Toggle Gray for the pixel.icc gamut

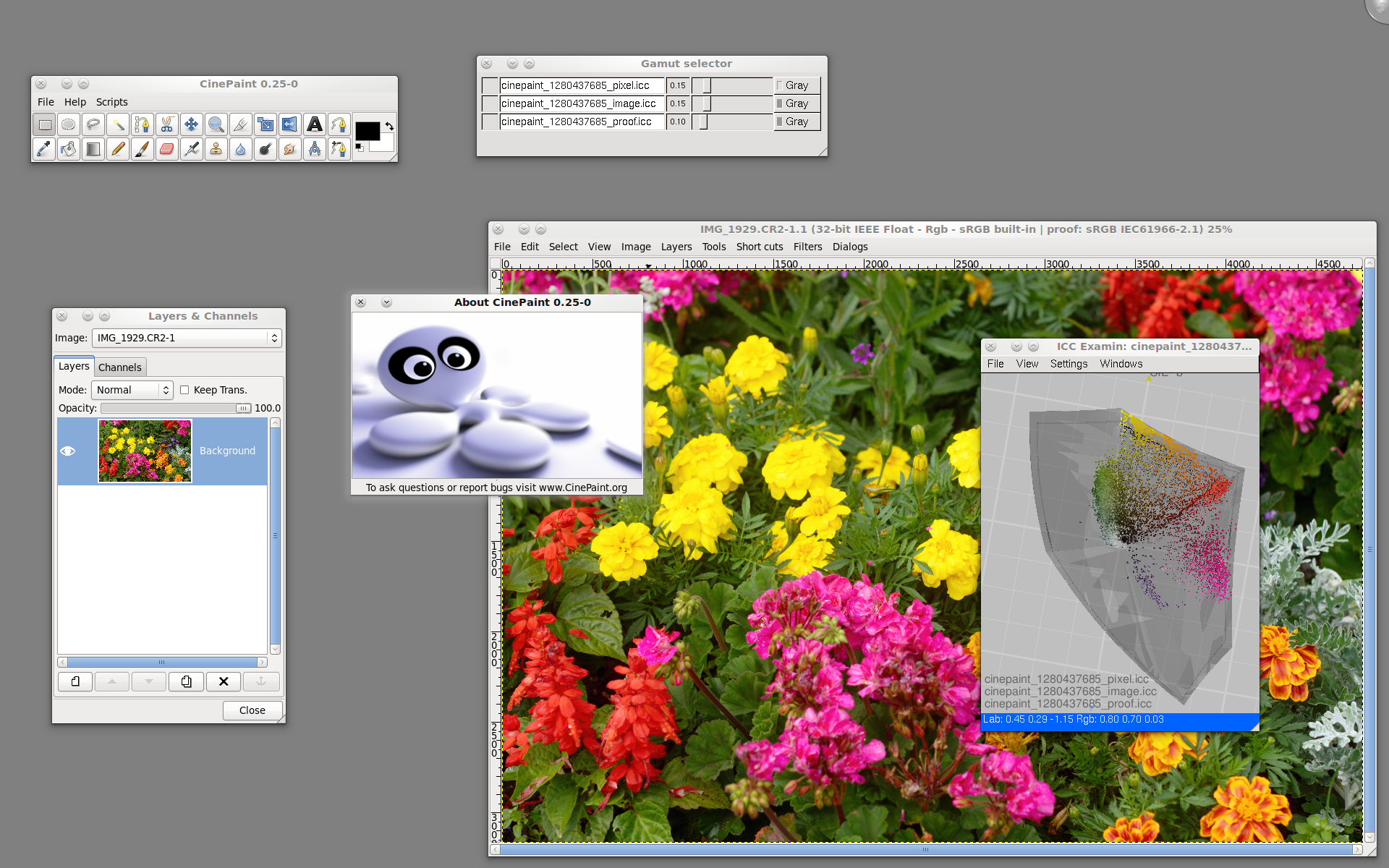pos(797,85)
